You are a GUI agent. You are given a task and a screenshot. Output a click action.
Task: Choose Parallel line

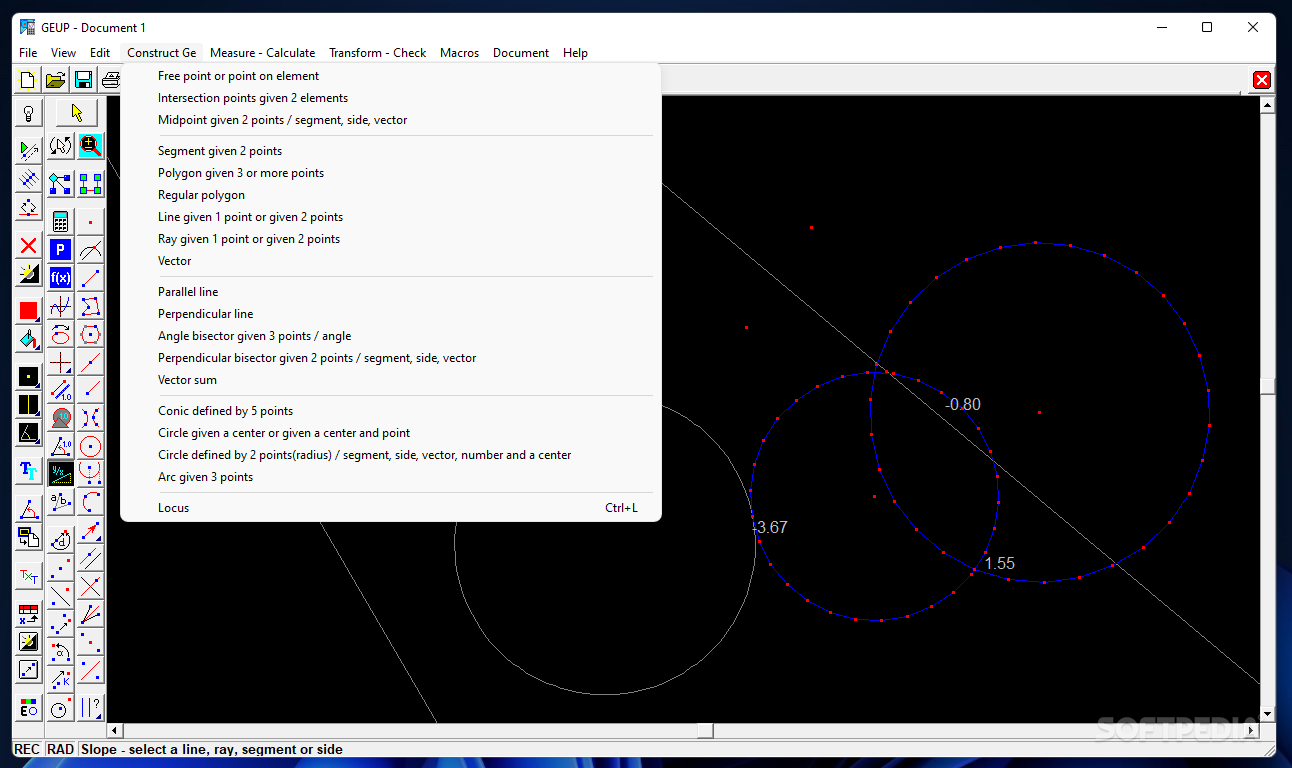pos(391,292)
